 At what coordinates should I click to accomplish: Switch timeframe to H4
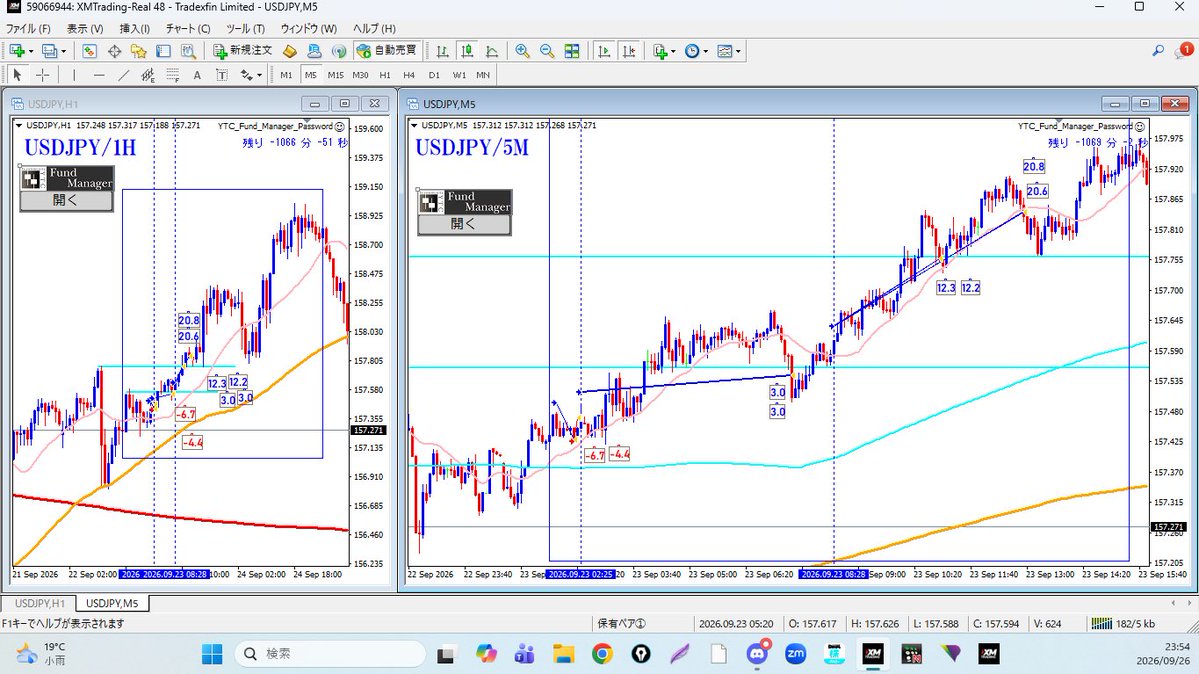(x=409, y=75)
